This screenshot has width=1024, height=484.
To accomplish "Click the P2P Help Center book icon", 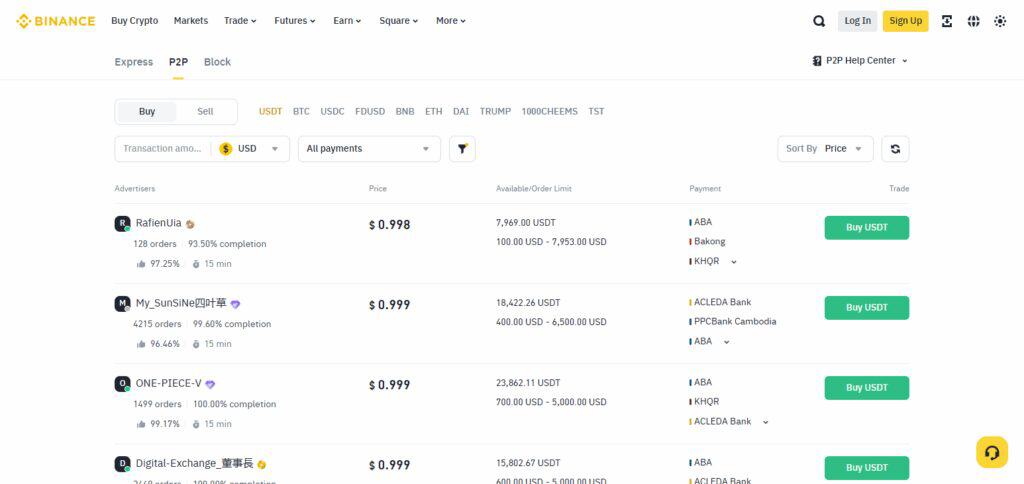I will pyautogui.click(x=816, y=61).
